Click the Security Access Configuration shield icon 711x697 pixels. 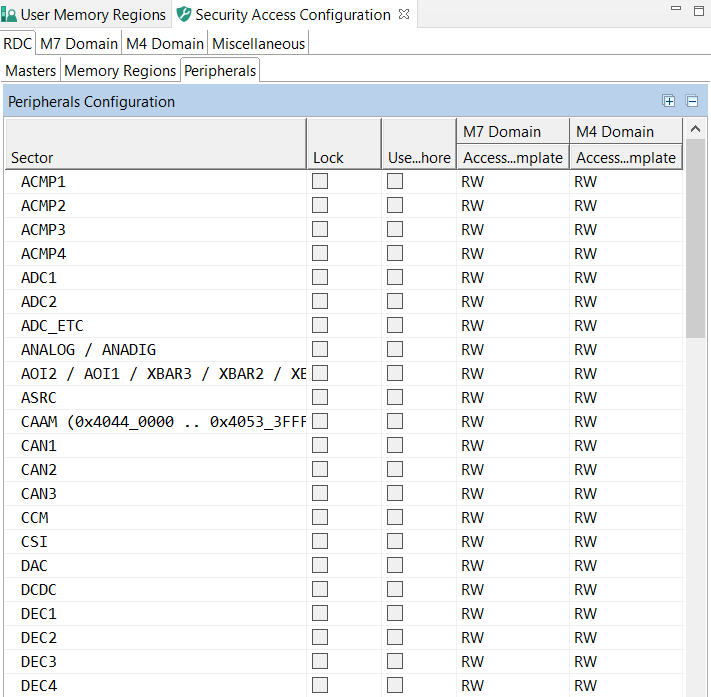coord(184,15)
